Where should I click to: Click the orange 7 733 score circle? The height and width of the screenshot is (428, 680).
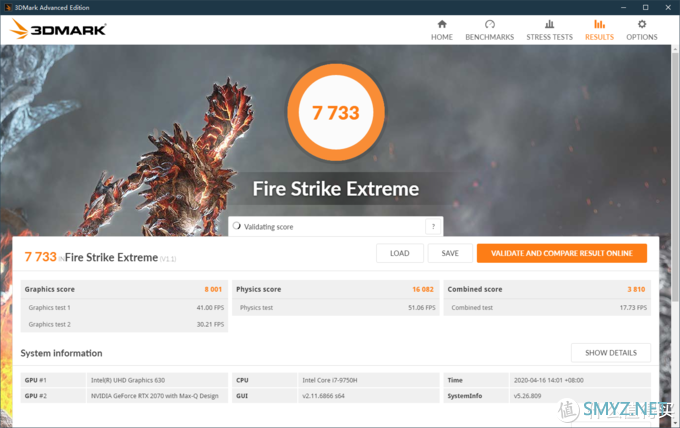coord(336,113)
